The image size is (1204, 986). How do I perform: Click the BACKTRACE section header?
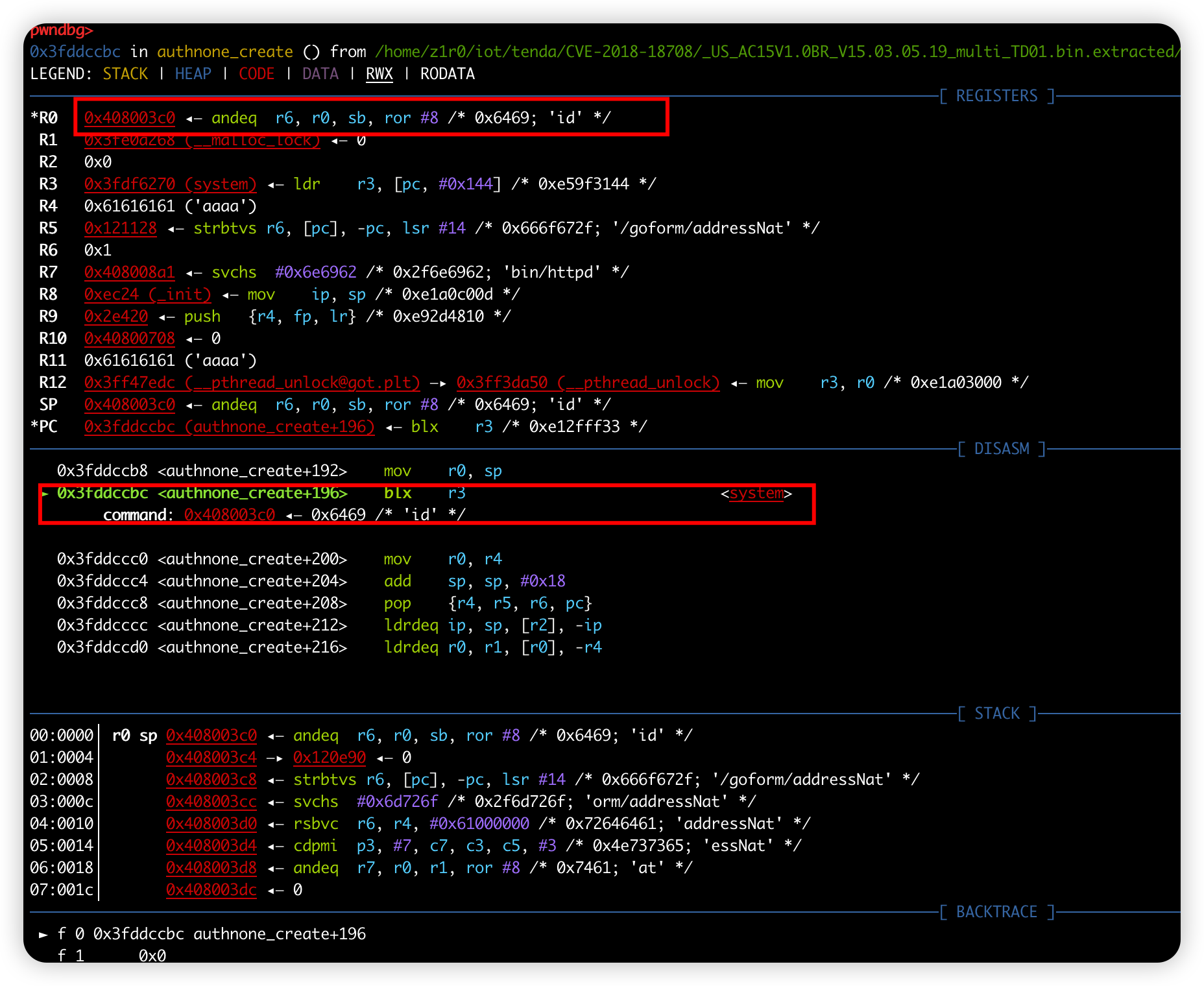[996, 912]
